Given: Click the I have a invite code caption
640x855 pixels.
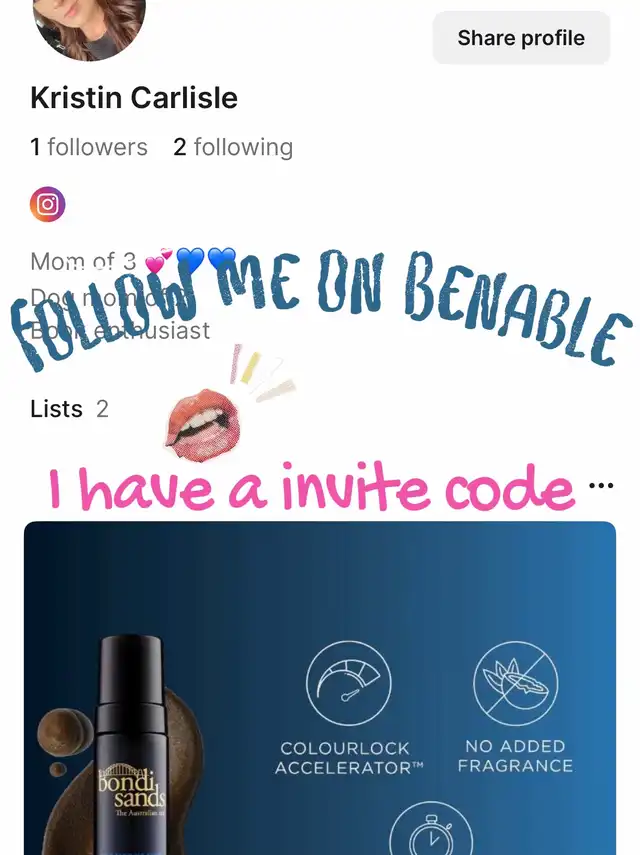Looking at the screenshot, I should pyautogui.click(x=312, y=487).
